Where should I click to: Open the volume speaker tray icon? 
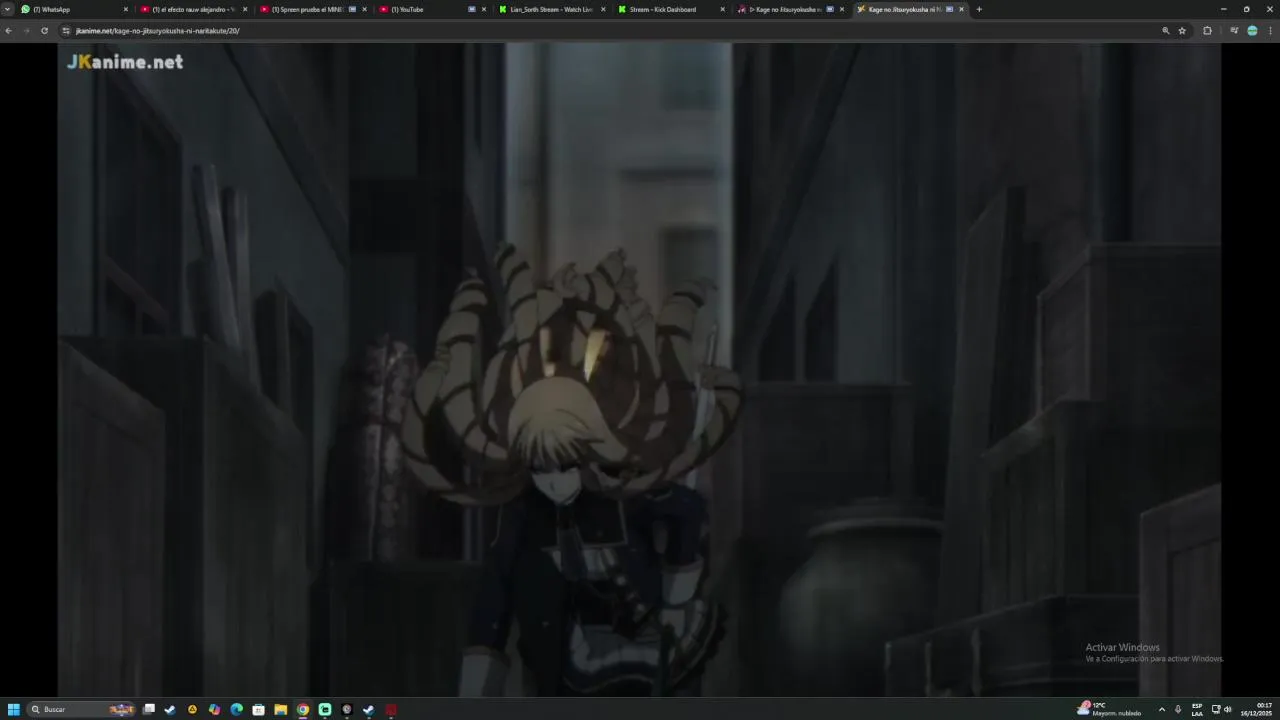1228,709
